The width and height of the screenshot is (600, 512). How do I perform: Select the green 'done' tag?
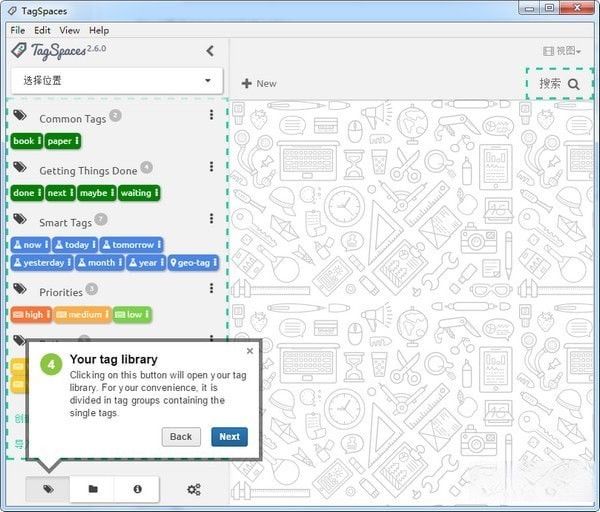click(26, 193)
